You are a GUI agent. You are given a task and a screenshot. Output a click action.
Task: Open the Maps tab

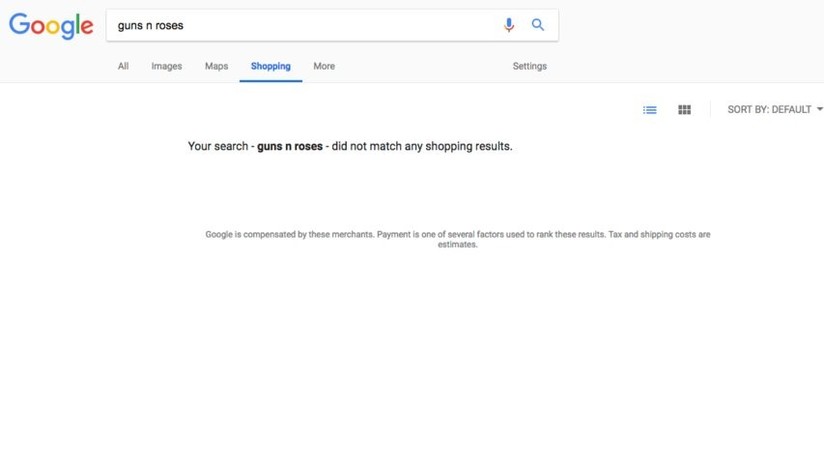tap(217, 66)
